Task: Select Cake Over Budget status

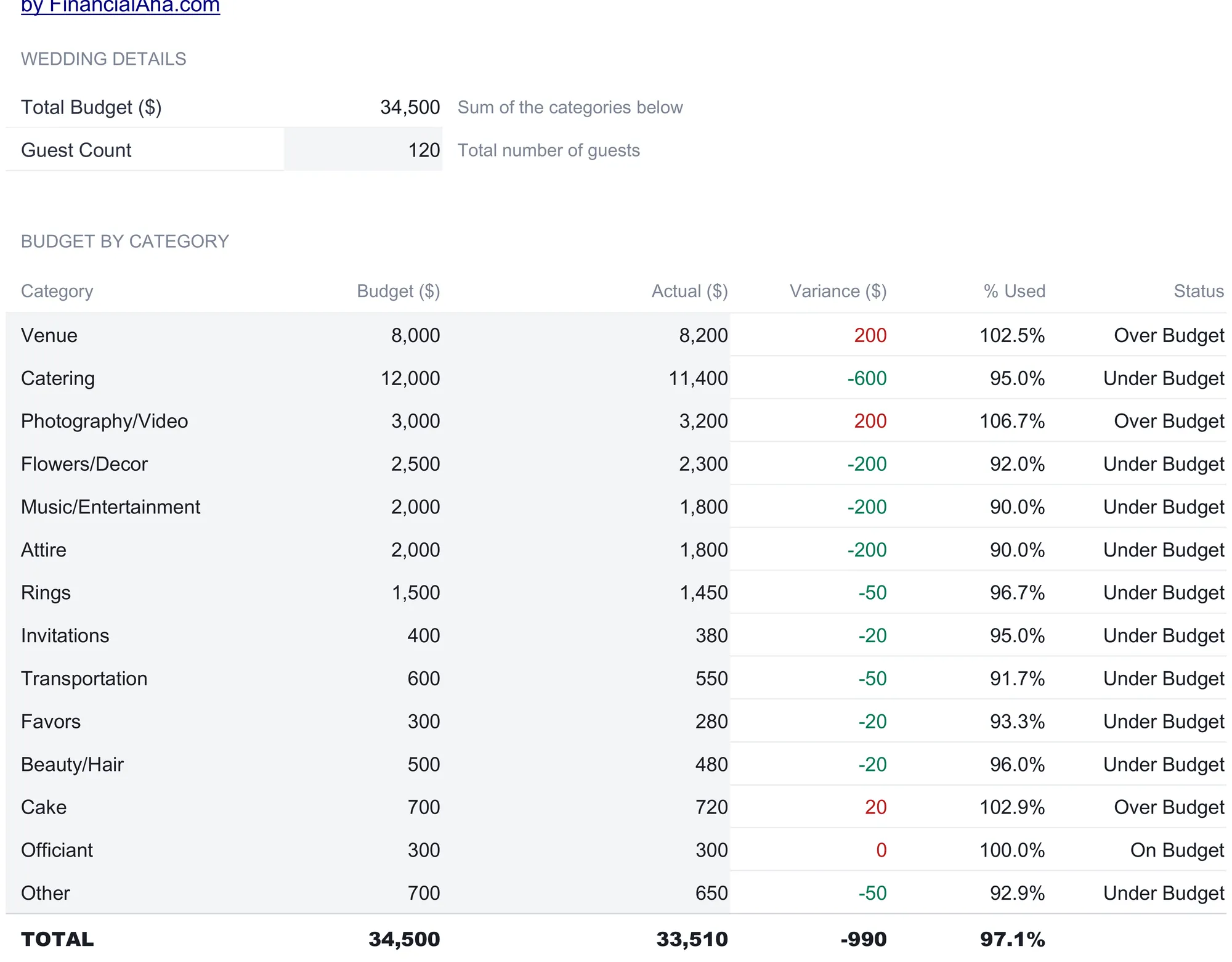Action: (1169, 807)
